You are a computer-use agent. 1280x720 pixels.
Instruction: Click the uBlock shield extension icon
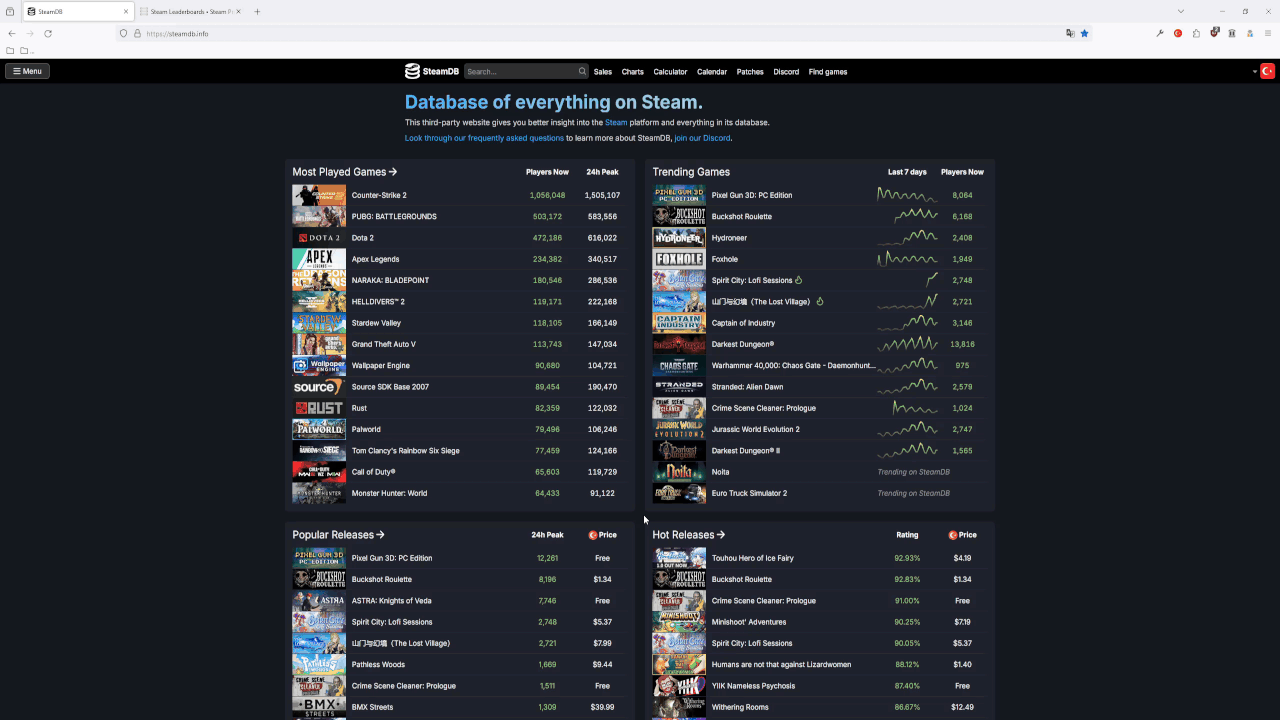pos(1214,33)
